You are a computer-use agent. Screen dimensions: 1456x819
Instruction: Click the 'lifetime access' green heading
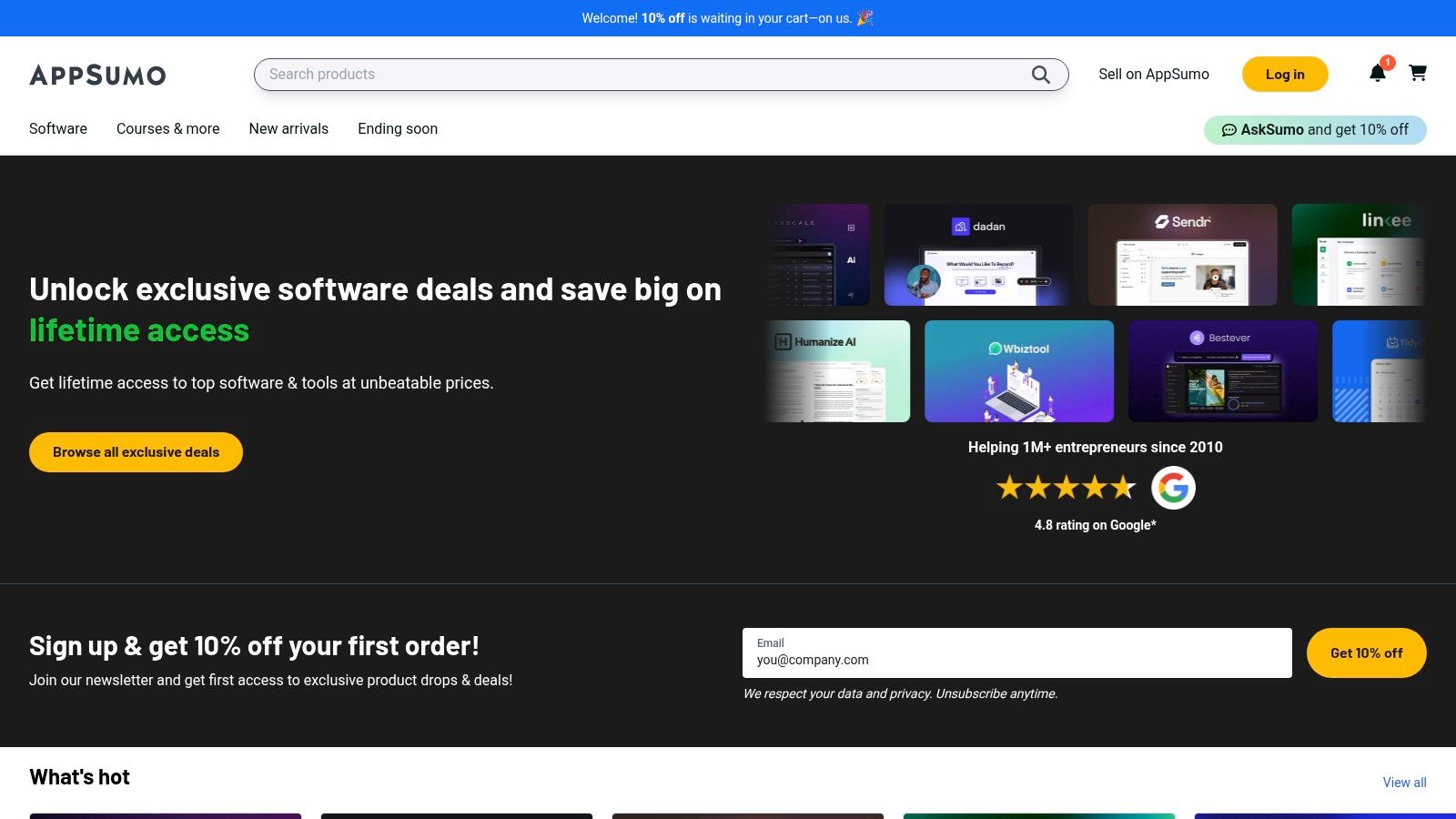click(x=139, y=330)
